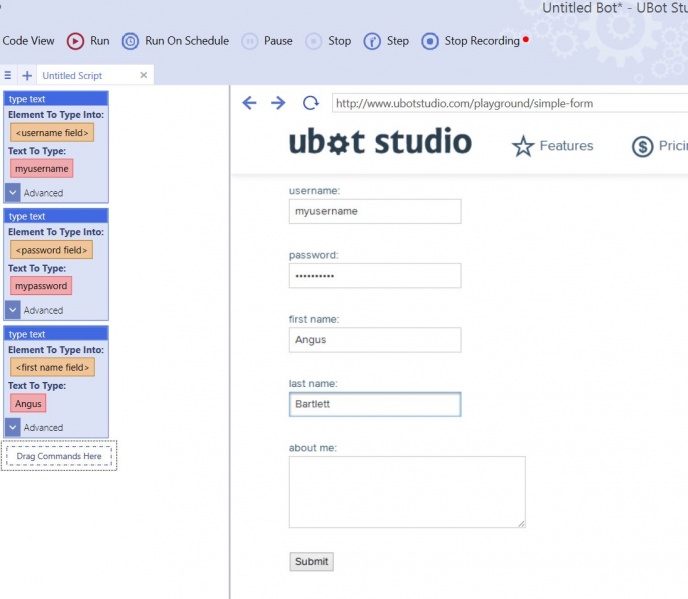This screenshot has height=599, width=688.
Task: Click the ubot studio logo
Action: point(380,142)
